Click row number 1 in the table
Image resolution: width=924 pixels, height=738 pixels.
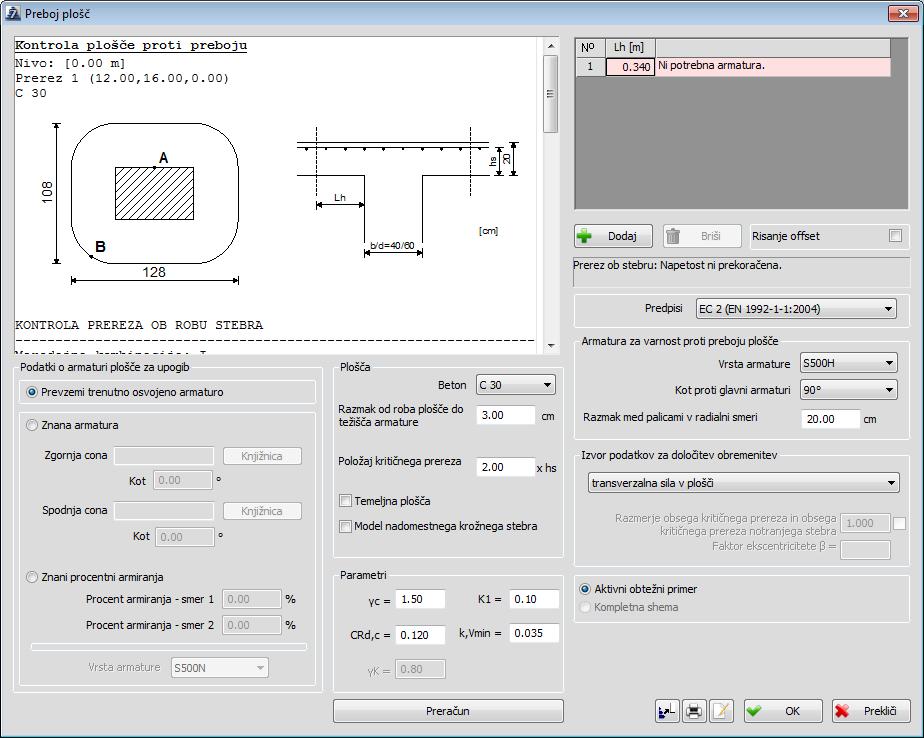590,67
